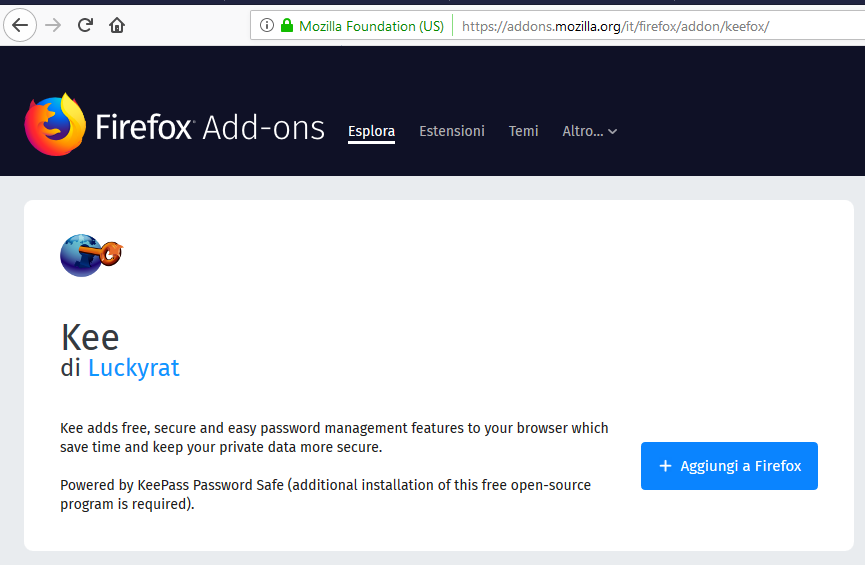This screenshot has width=865, height=565.
Task: Select the Temi tab
Action: (x=523, y=131)
